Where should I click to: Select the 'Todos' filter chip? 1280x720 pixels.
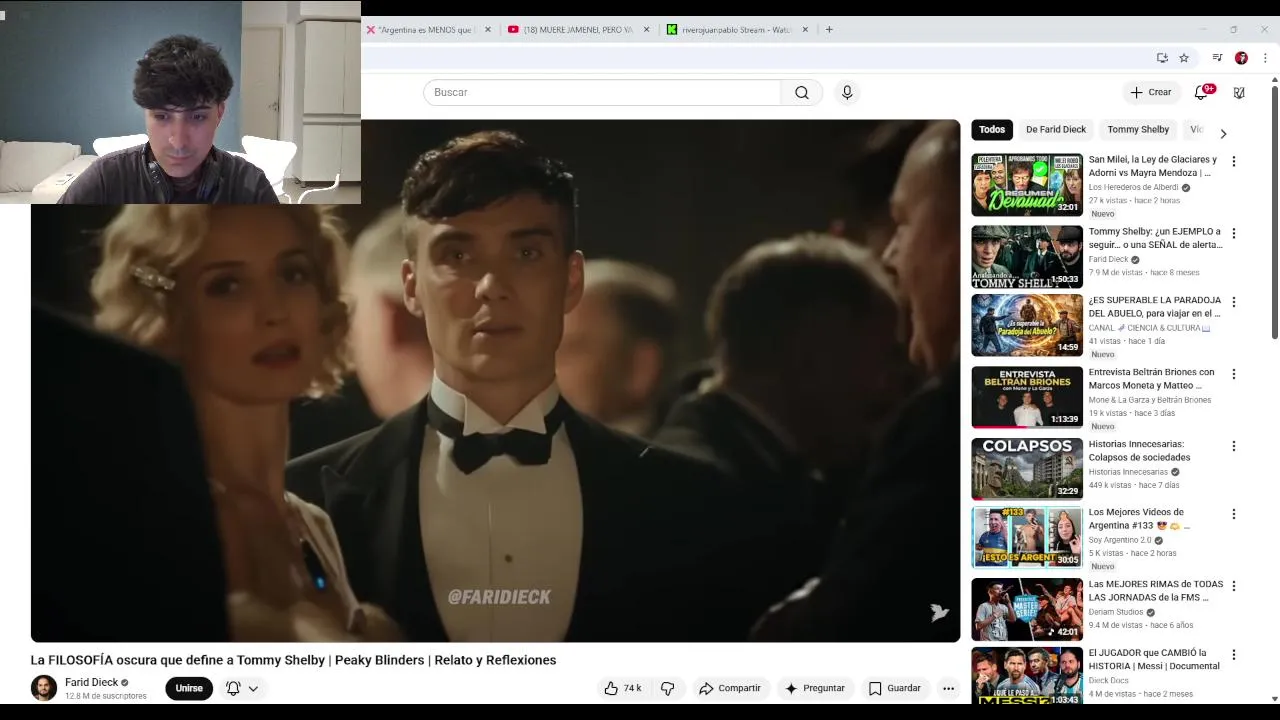point(992,130)
